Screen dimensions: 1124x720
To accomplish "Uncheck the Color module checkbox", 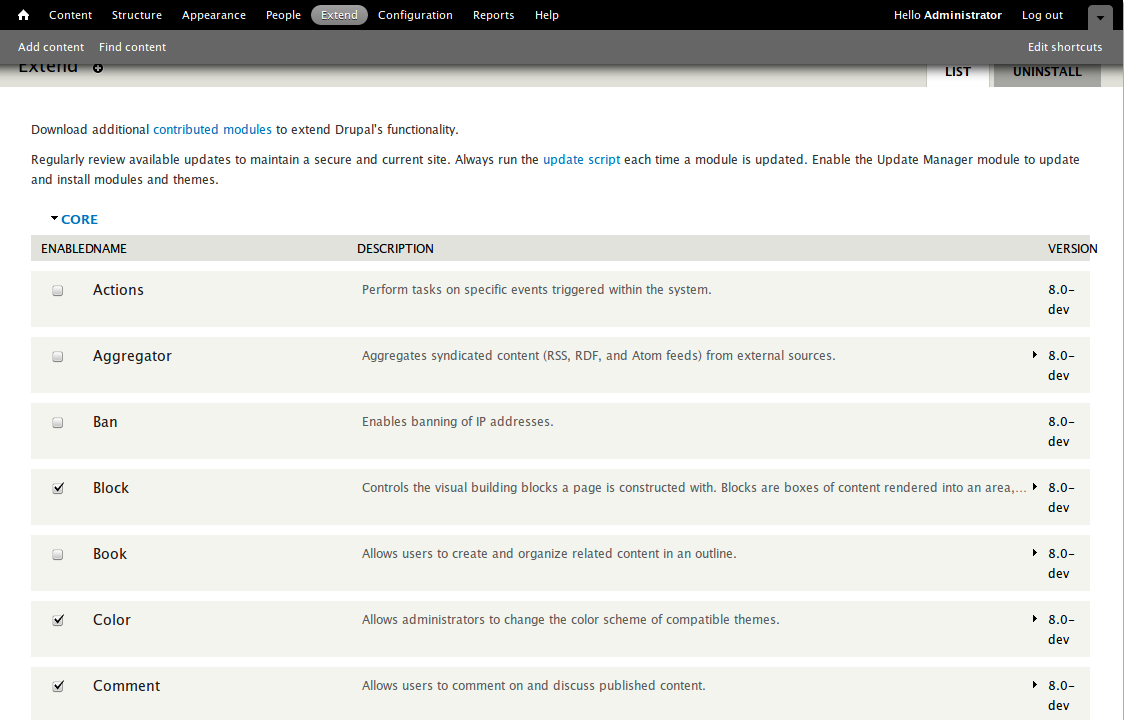I will coord(58,620).
